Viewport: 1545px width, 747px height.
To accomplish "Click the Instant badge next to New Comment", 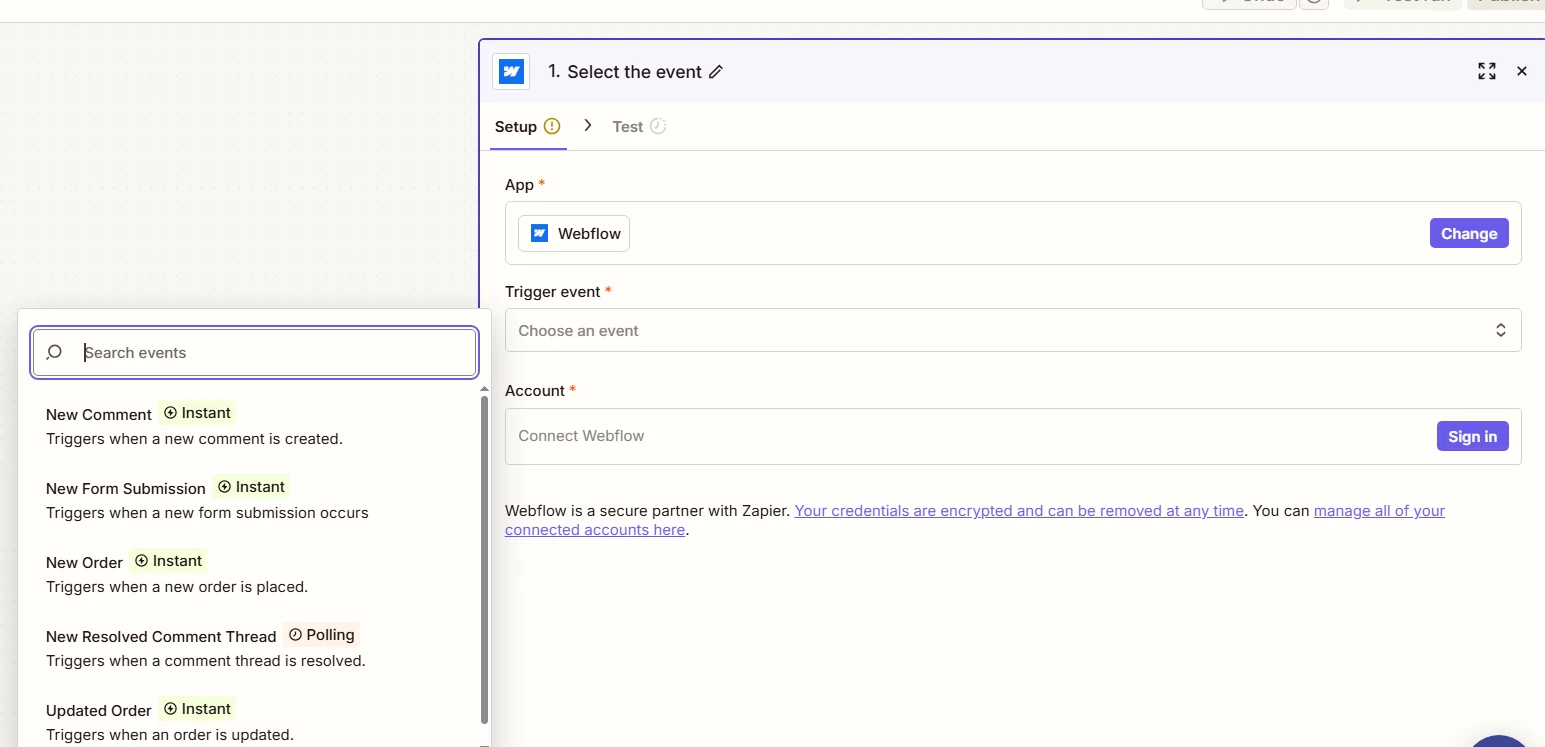I will click(x=198, y=413).
